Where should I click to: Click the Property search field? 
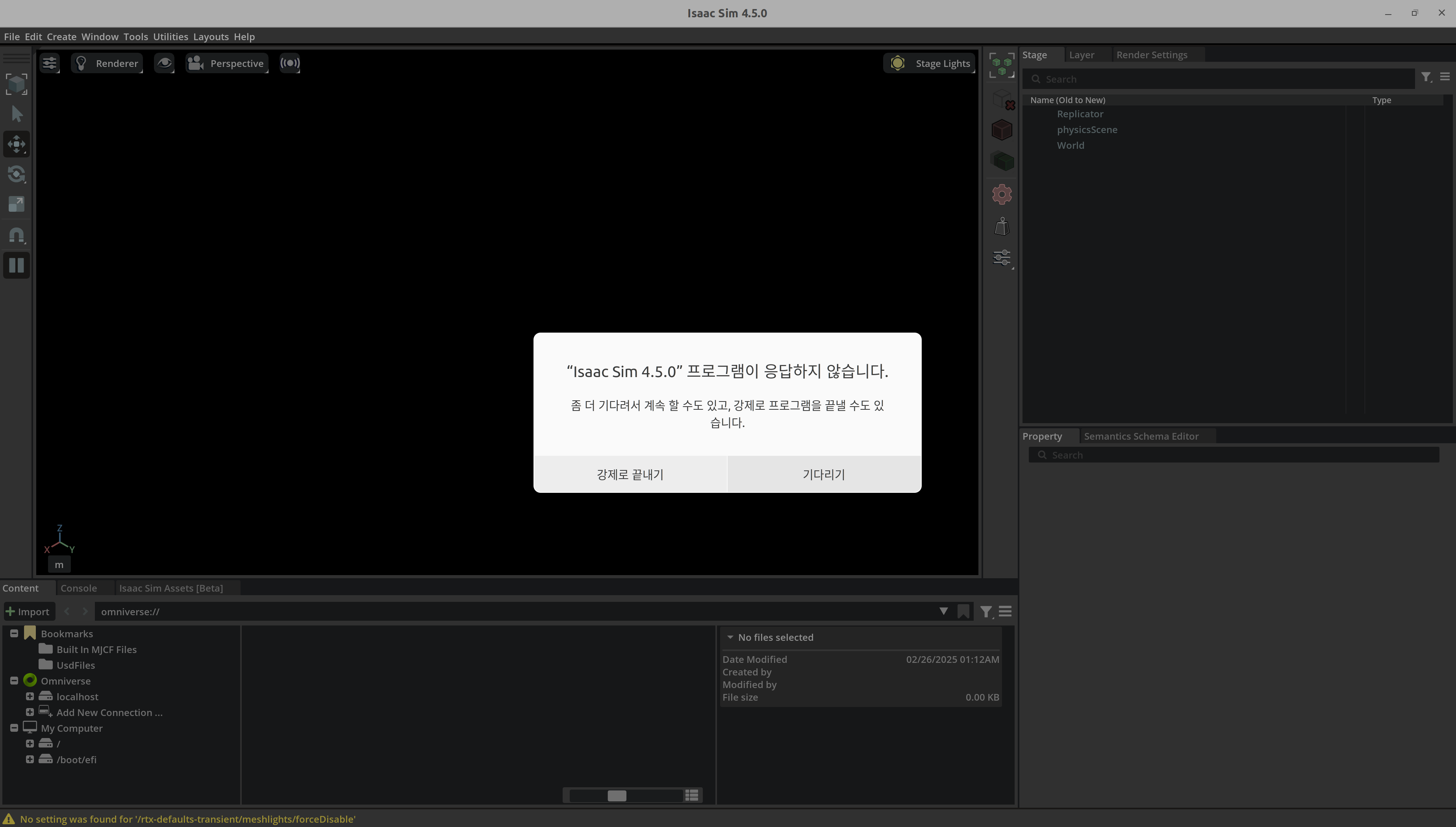point(1234,455)
